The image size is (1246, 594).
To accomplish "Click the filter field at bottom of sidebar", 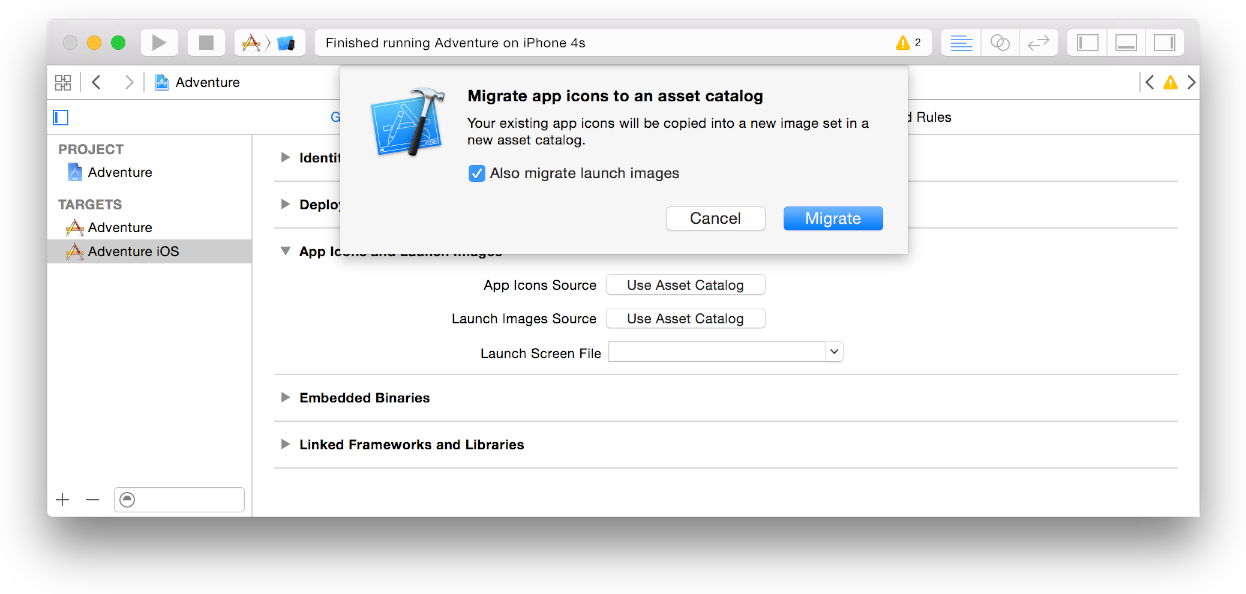I will pos(179,499).
